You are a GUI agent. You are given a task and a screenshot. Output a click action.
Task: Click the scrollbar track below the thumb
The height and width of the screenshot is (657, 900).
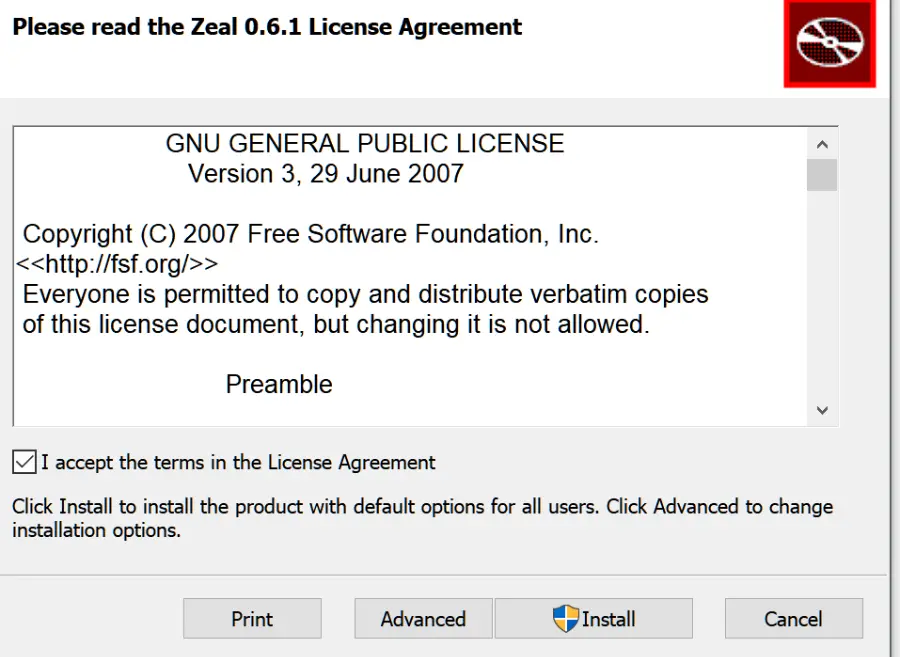822,293
